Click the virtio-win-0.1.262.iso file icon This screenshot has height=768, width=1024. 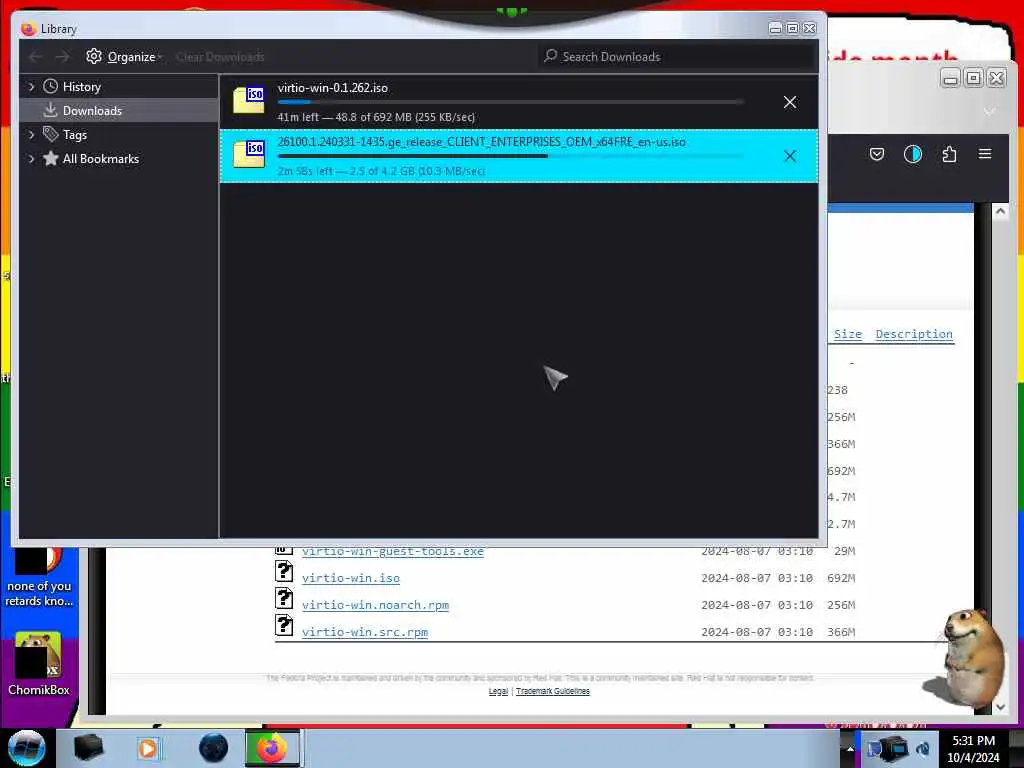tap(249, 100)
